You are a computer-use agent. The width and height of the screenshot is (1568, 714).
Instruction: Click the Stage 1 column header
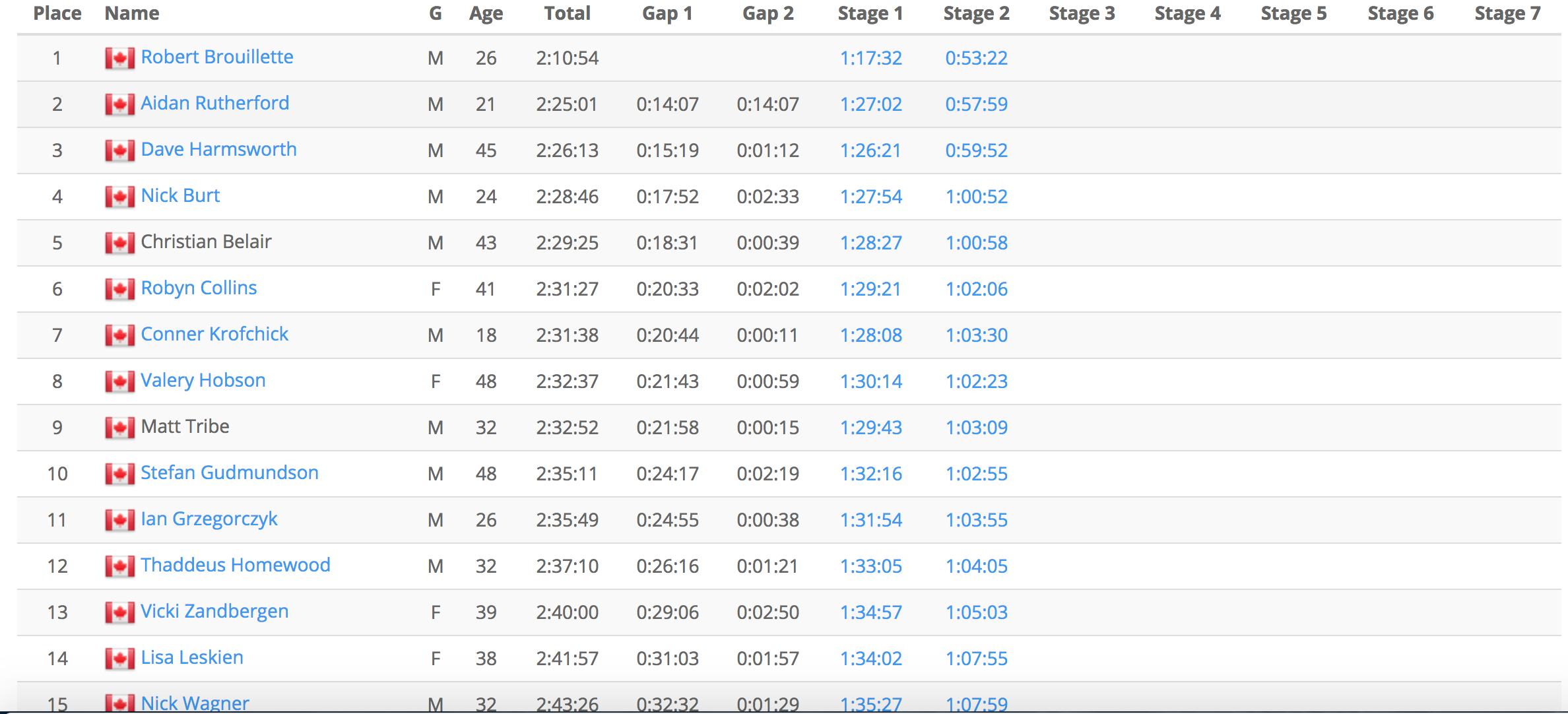(x=870, y=13)
